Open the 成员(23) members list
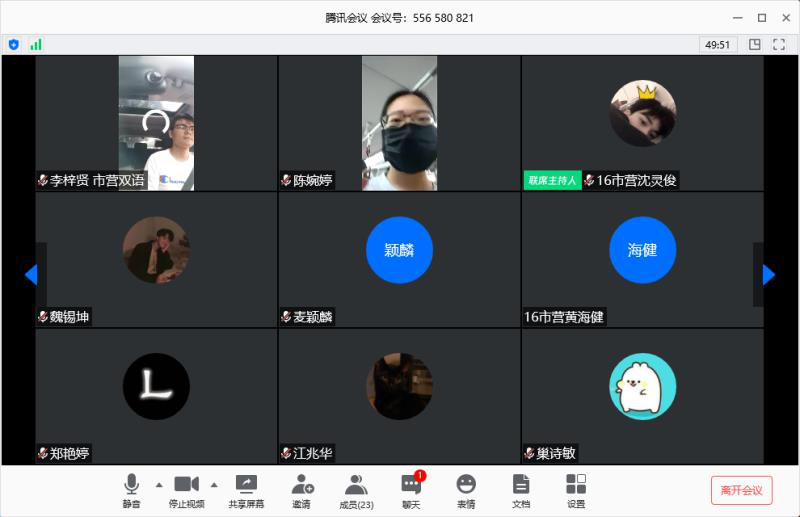Viewport: 800px width, 517px height. click(x=356, y=490)
